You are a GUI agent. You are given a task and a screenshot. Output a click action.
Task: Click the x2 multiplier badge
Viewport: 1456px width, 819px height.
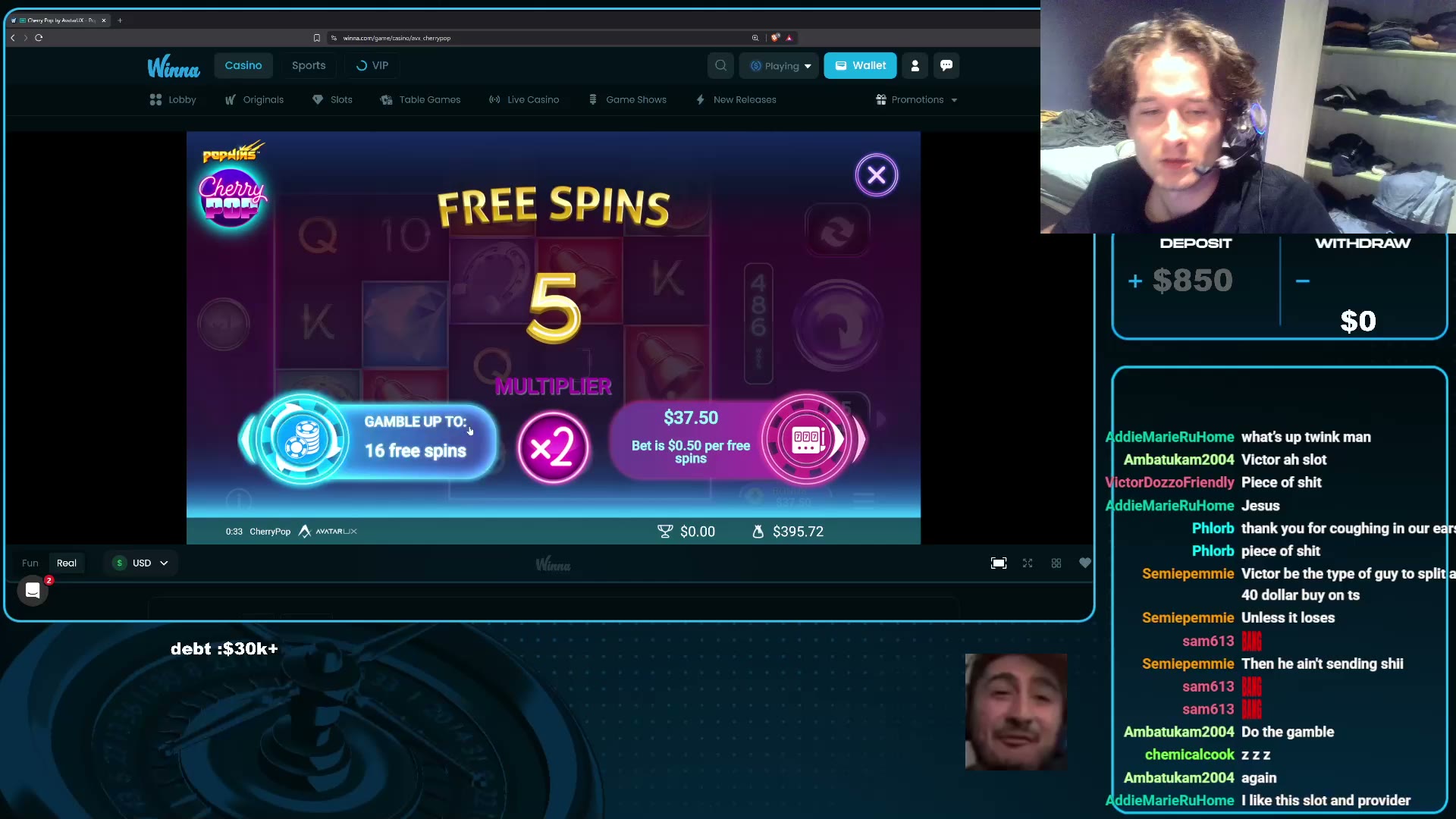coord(554,448)
